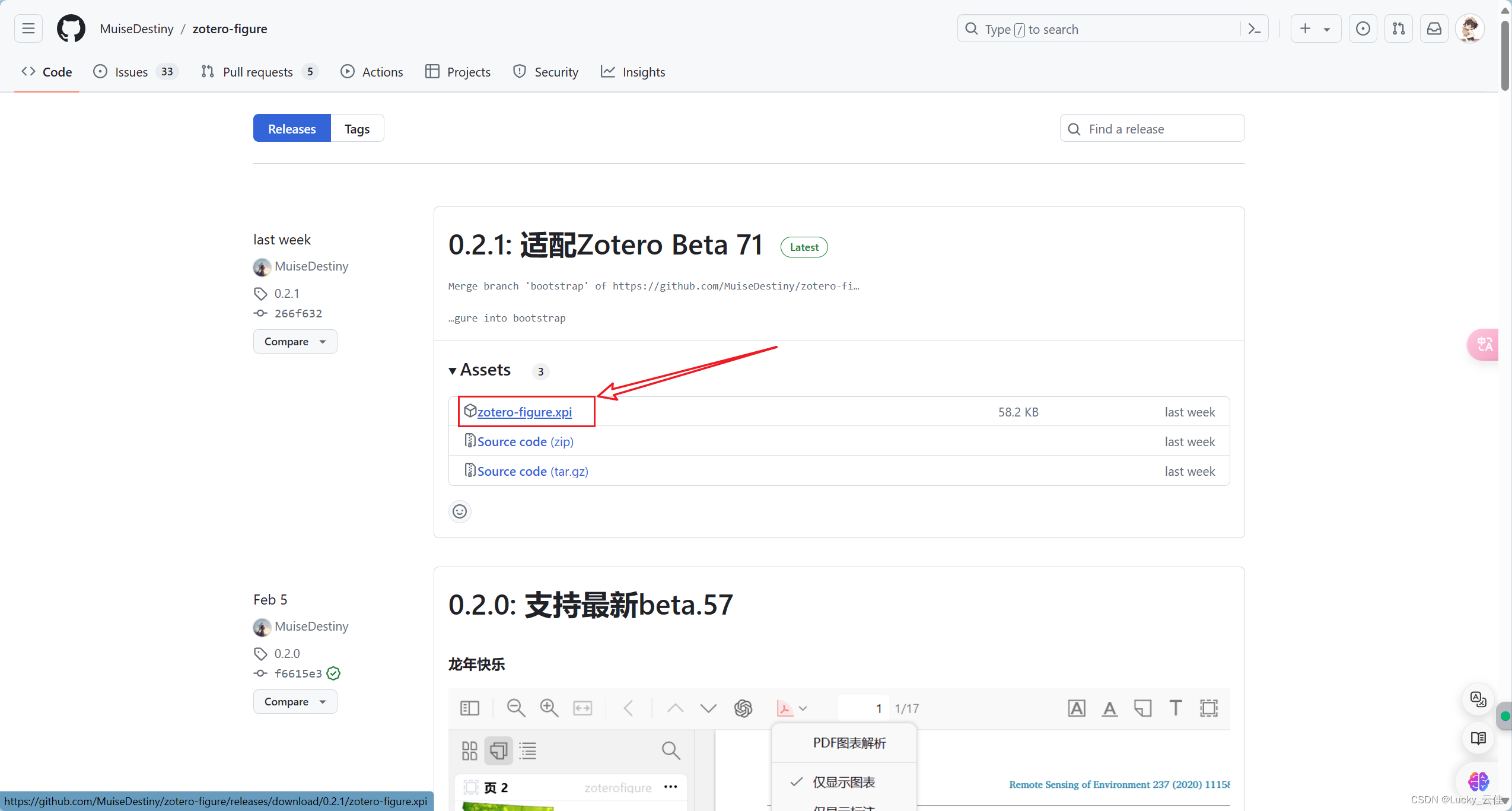Open the MuiseDestiny owner link in breadcrumb
This screenshot has height=811, width=1512.
pyautogui.click(x=137, y=28)
